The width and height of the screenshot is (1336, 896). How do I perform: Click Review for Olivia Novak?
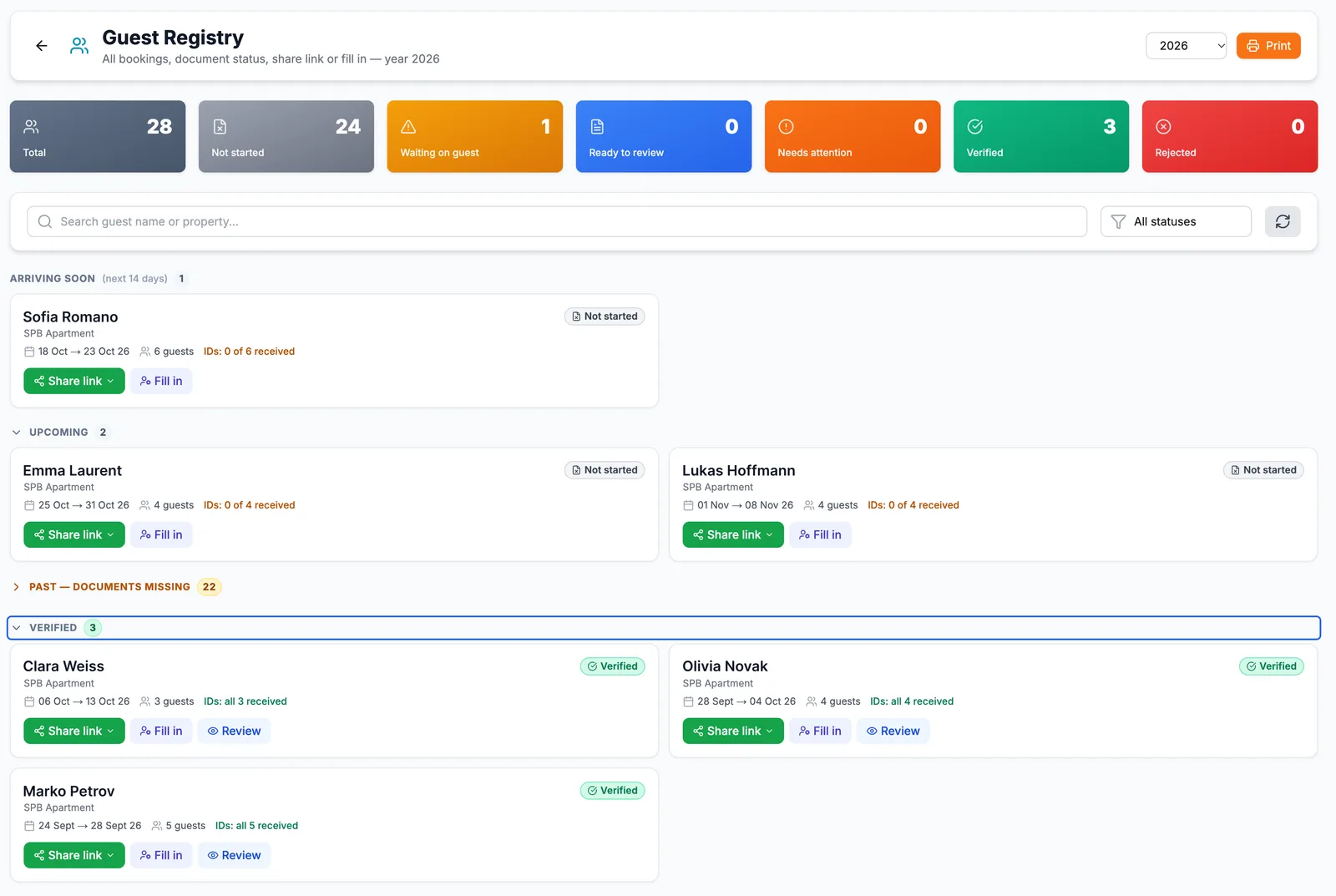coord(893,731)
